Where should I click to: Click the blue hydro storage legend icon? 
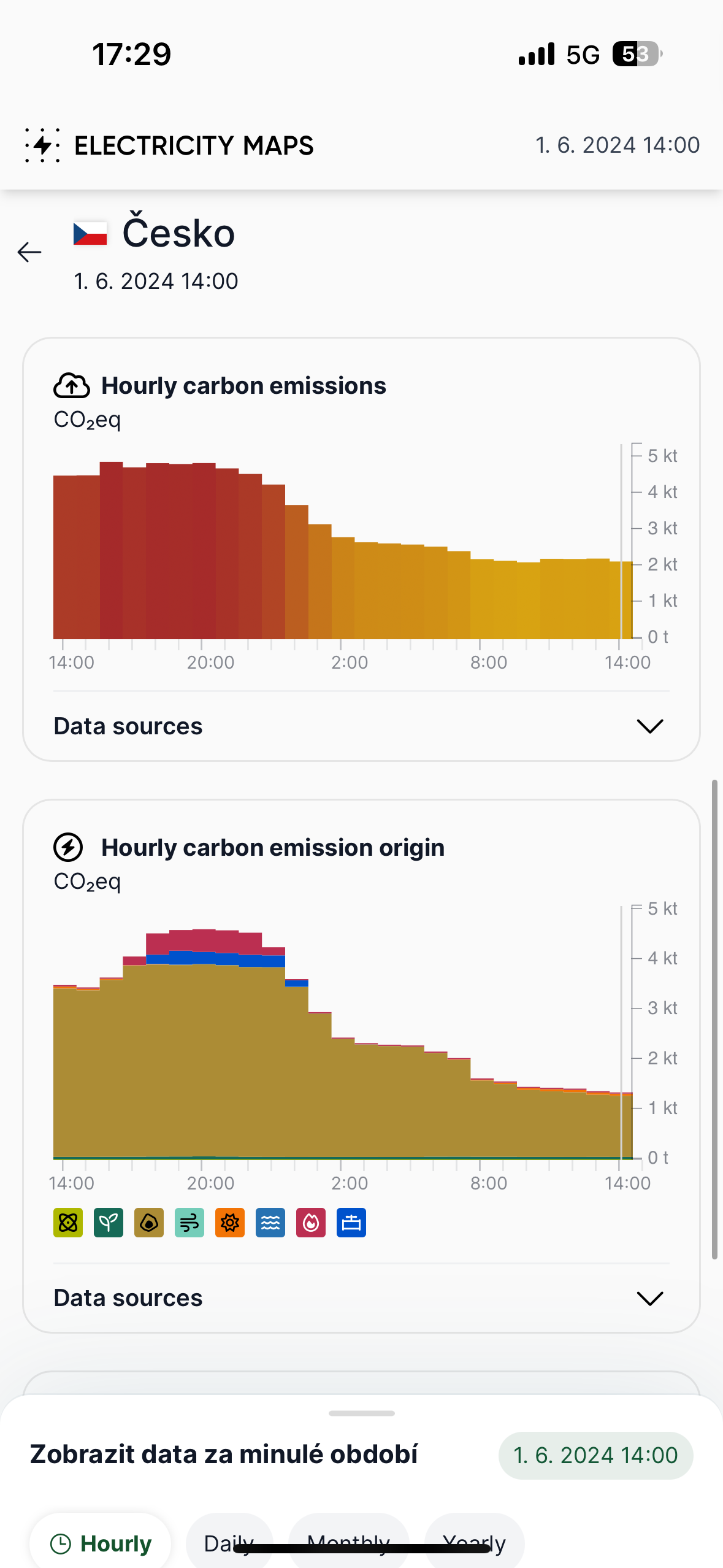[351, 1223]
